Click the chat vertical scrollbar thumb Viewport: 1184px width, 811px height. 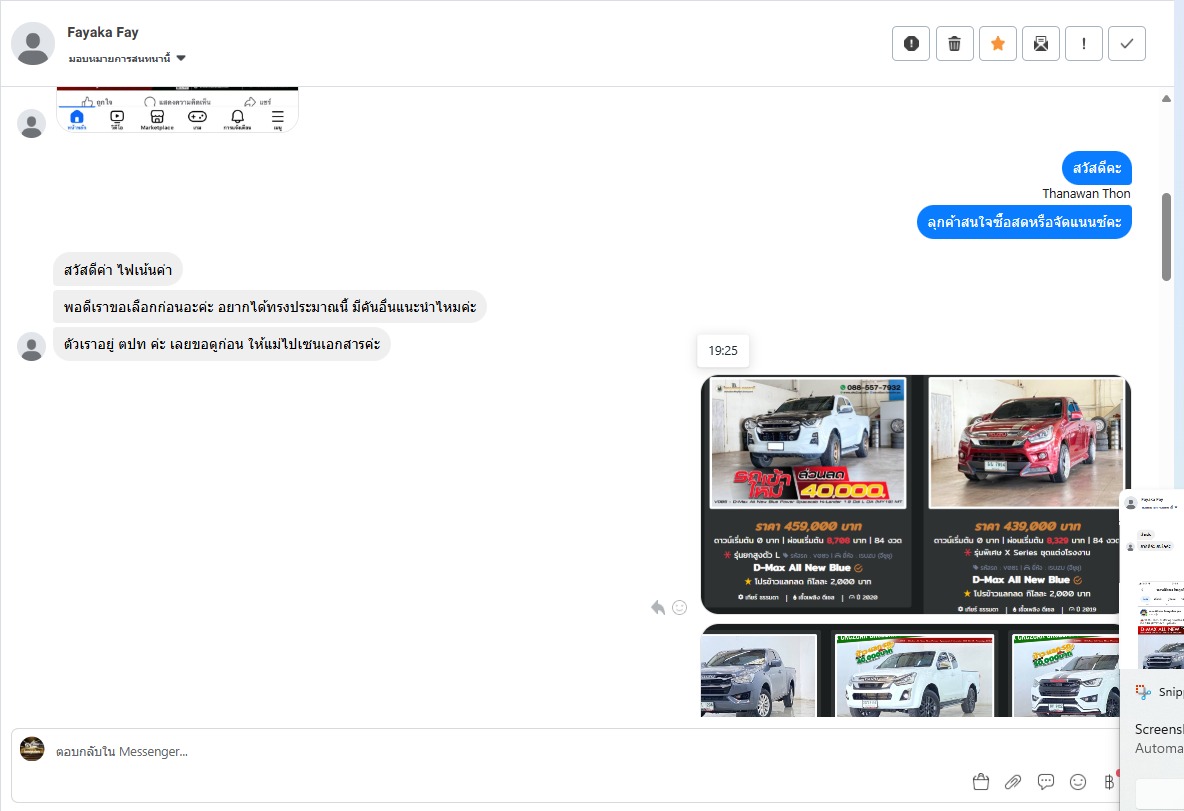pos(1166,236)
